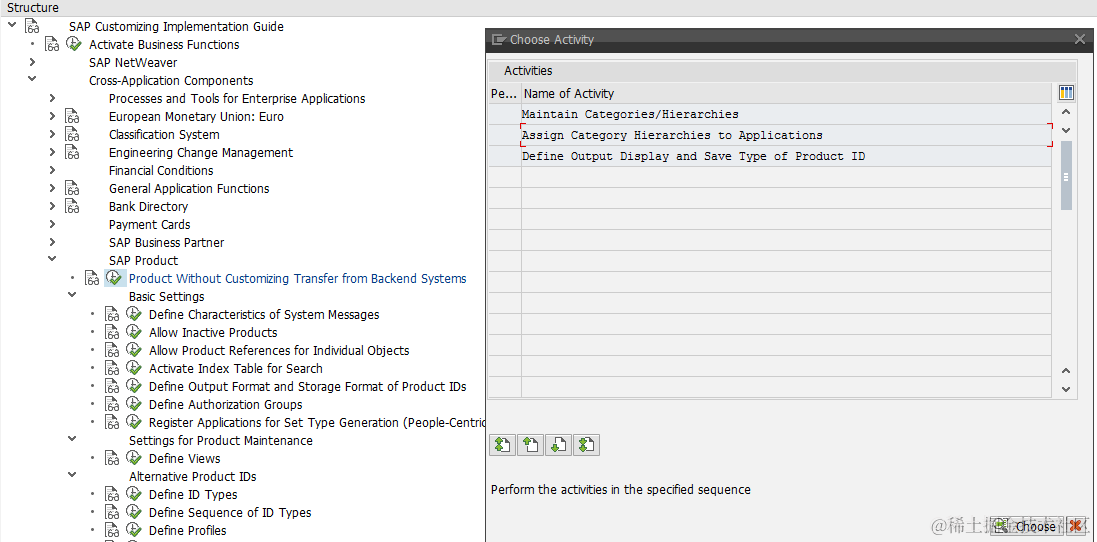This screenshot has height=542, width=1097.
Task: Execute the Define ID Types activity icon
Action: coord(134,494)
